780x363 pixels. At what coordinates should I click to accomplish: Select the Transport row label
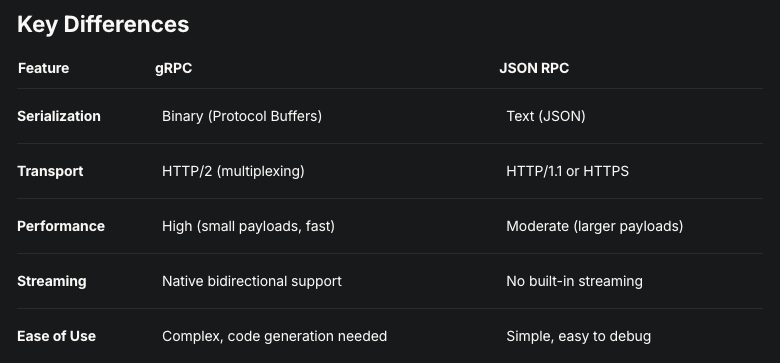point(50,172)
